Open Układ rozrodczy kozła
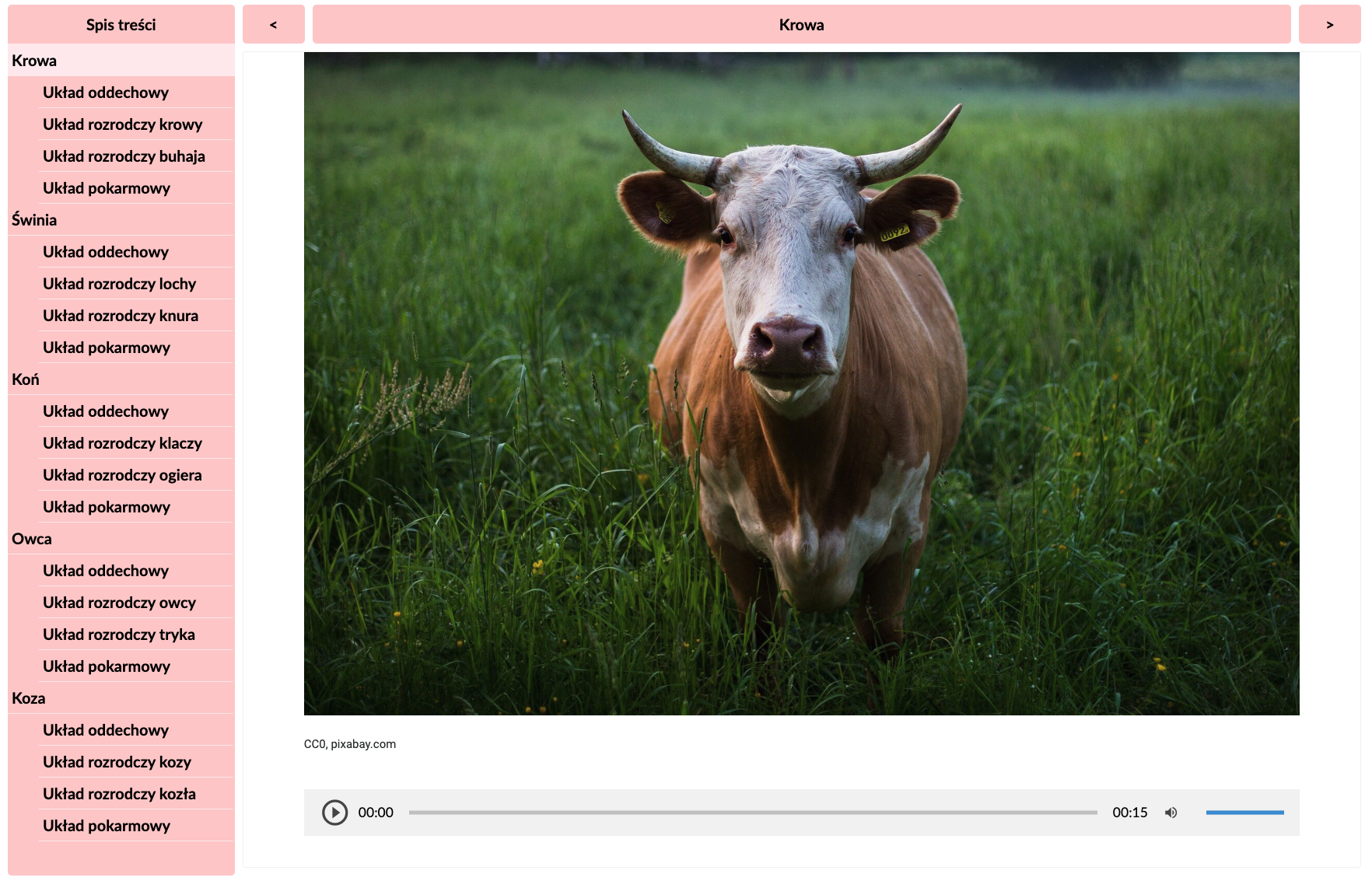Screen dimensions: 1372x881 119,794
